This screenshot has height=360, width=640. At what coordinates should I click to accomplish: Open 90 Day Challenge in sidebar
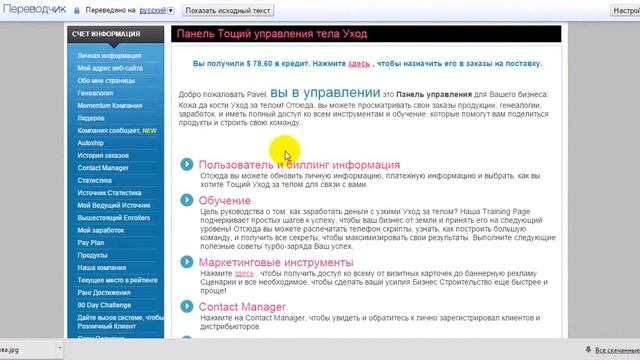pos(104,305)
